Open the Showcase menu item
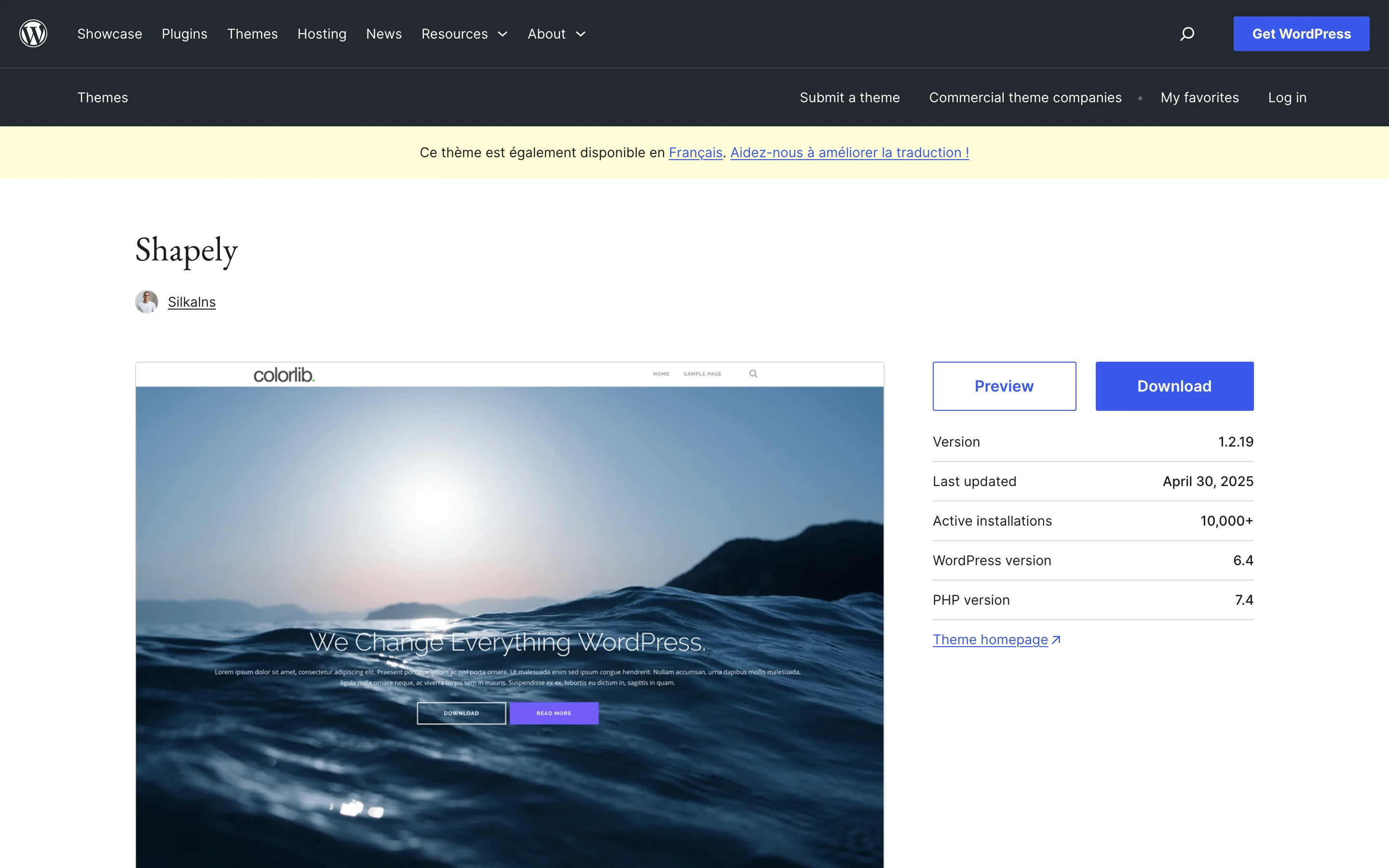The height and width of the screenshot is (868, 1389). tap(109, 34)
